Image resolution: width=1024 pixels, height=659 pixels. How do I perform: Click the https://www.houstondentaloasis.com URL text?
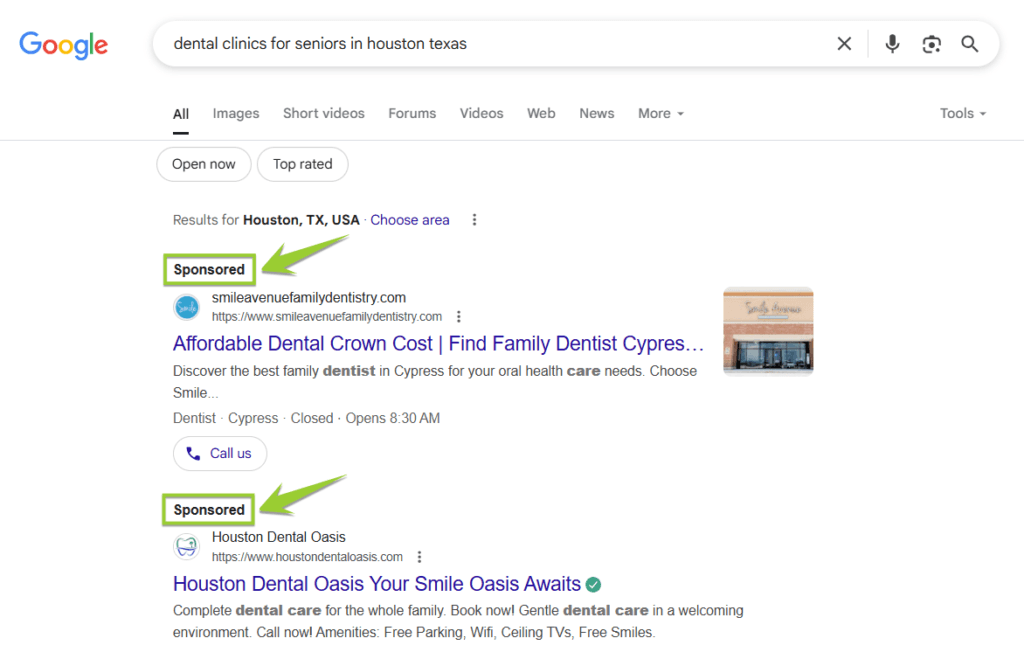pyautogui.click(x=307, y=557)
